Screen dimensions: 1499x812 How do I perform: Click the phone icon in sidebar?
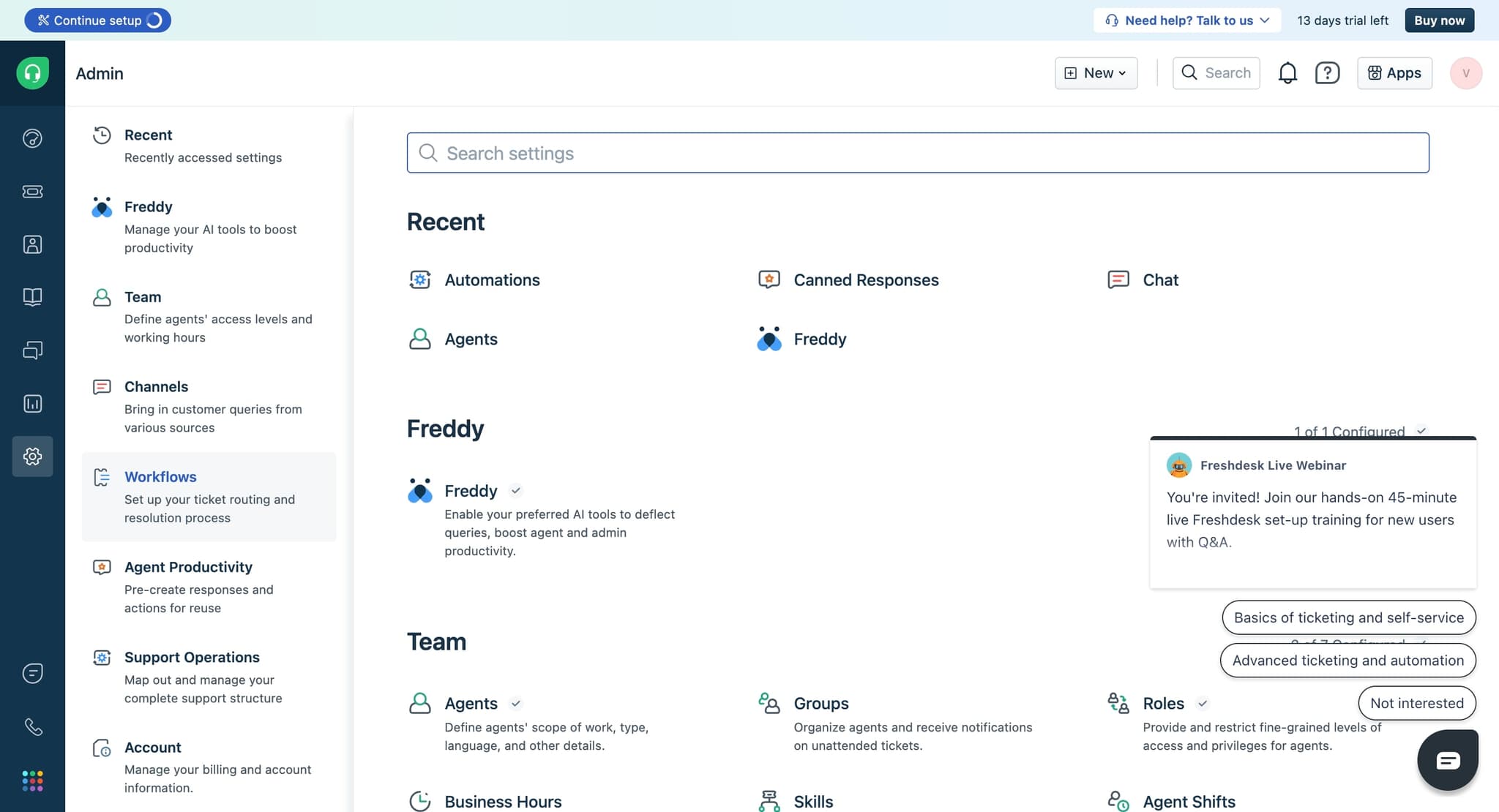pyautogui.click(x=32, y=726)
